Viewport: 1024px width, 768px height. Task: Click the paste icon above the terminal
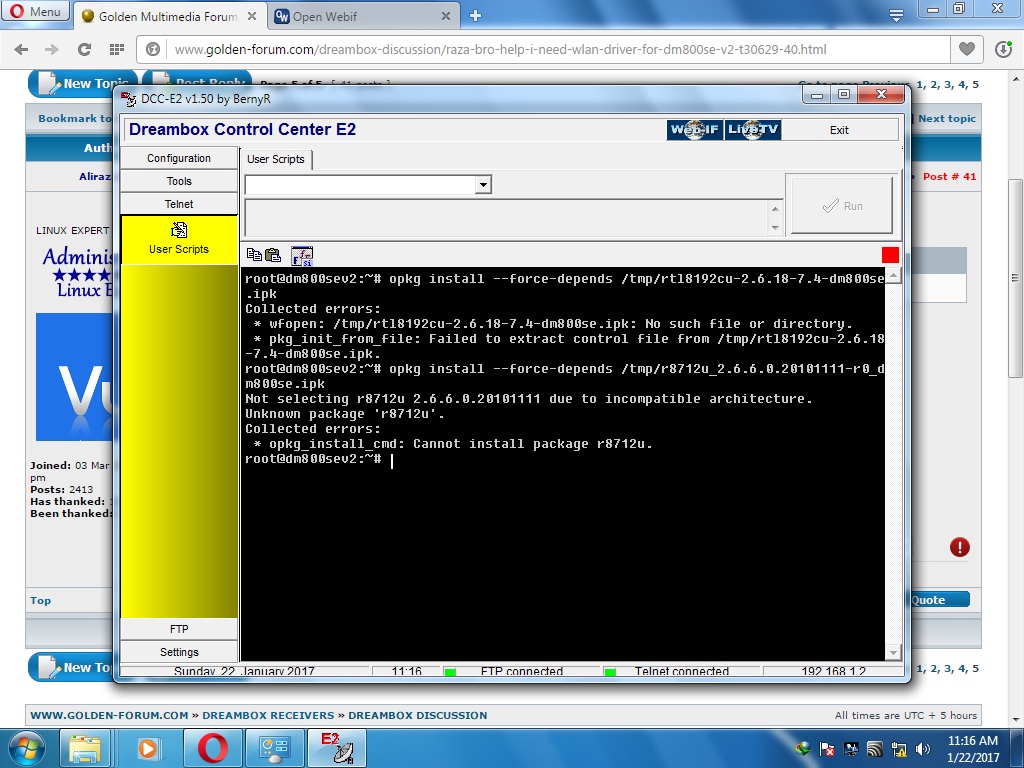coord(273,255)
